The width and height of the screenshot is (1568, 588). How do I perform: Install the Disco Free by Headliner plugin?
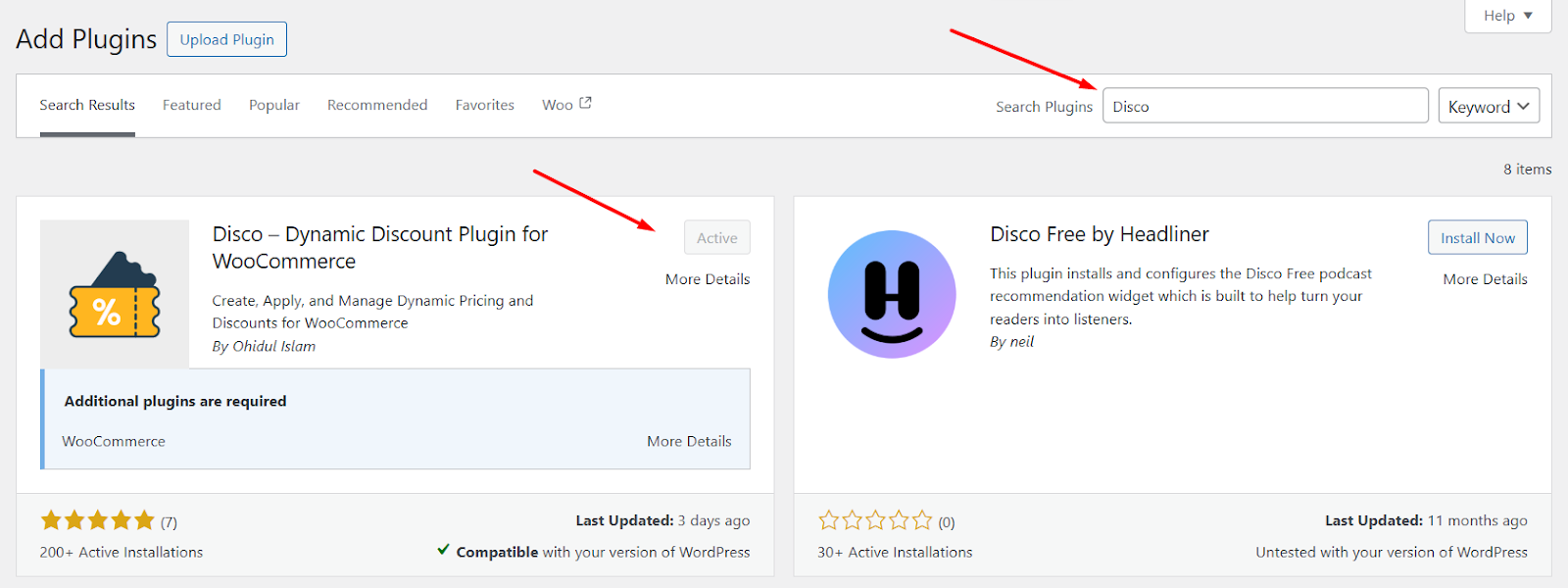point(1477,237)
